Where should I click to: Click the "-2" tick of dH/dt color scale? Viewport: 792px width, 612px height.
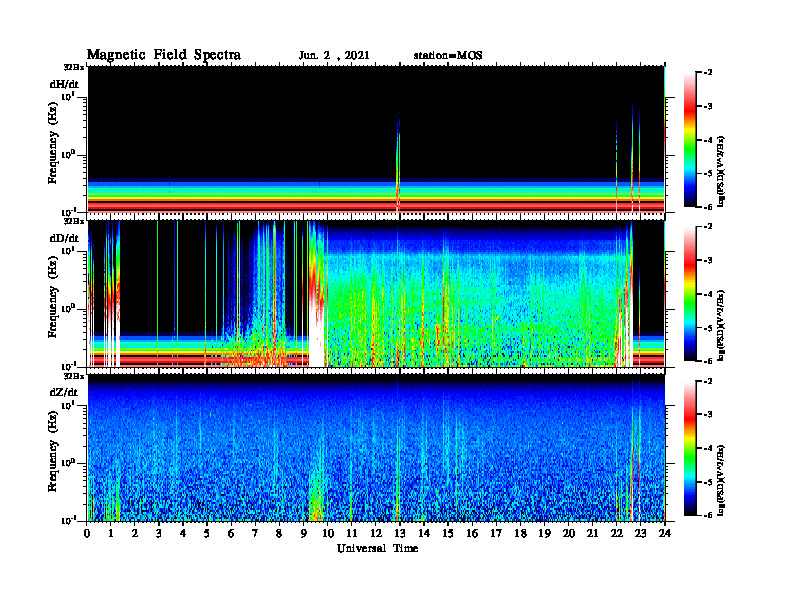709,73
